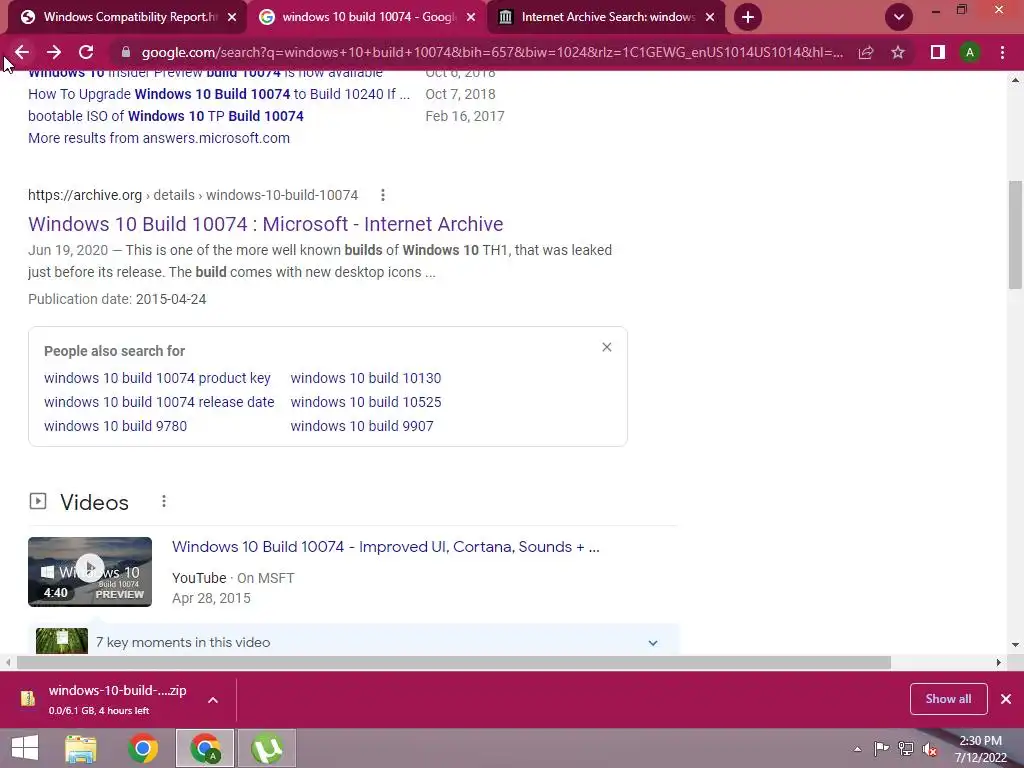Expand the download item options chevron

click(213, 700)
